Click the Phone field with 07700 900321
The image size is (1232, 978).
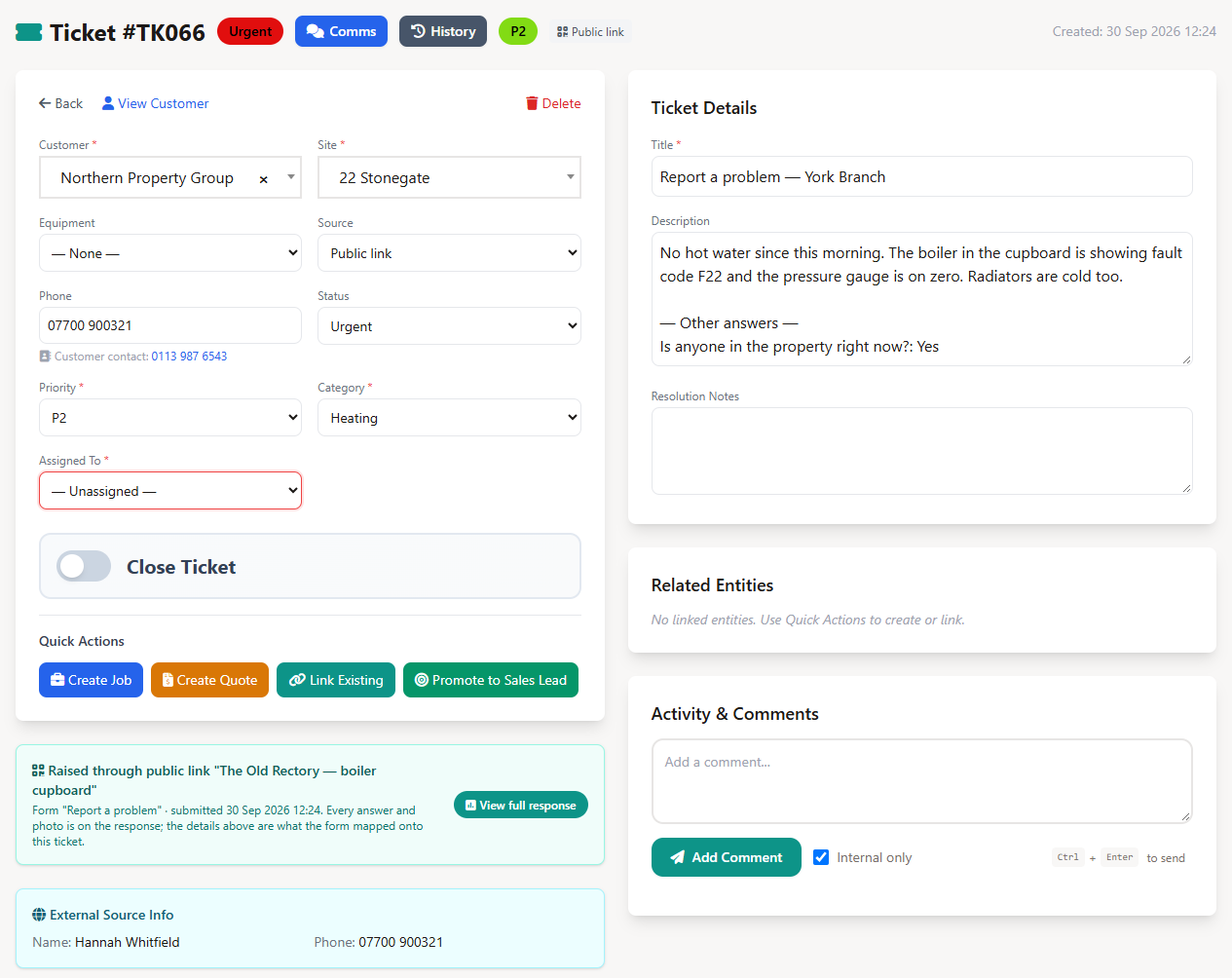(x=170, y=325)
